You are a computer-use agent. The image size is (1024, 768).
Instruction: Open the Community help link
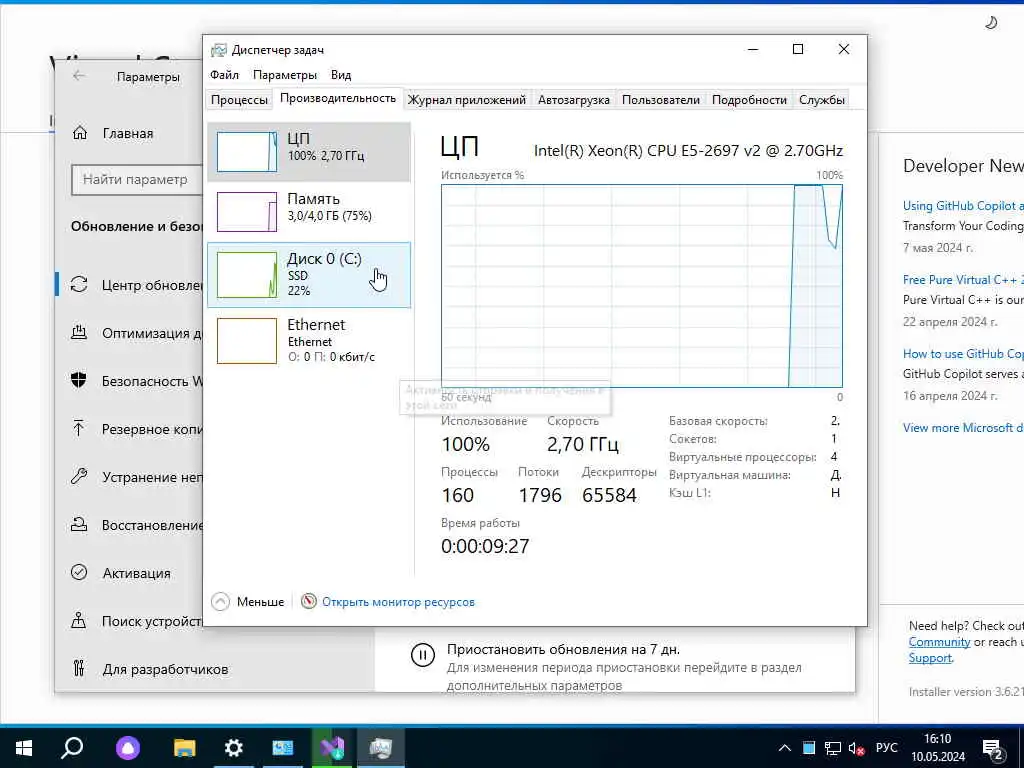939,642
